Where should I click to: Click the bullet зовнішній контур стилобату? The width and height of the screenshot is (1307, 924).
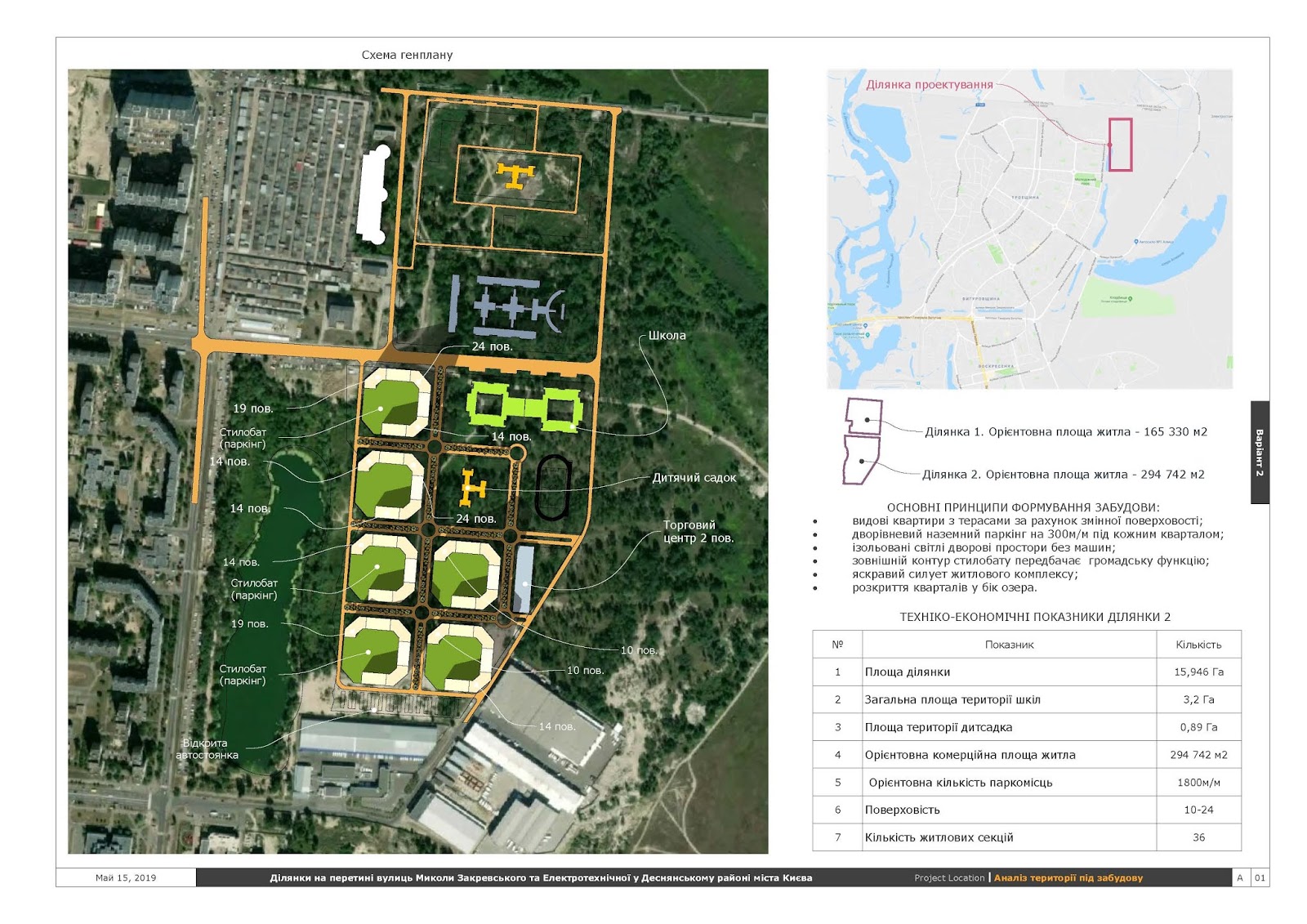pyautogui.click(x=1030, y=560)
